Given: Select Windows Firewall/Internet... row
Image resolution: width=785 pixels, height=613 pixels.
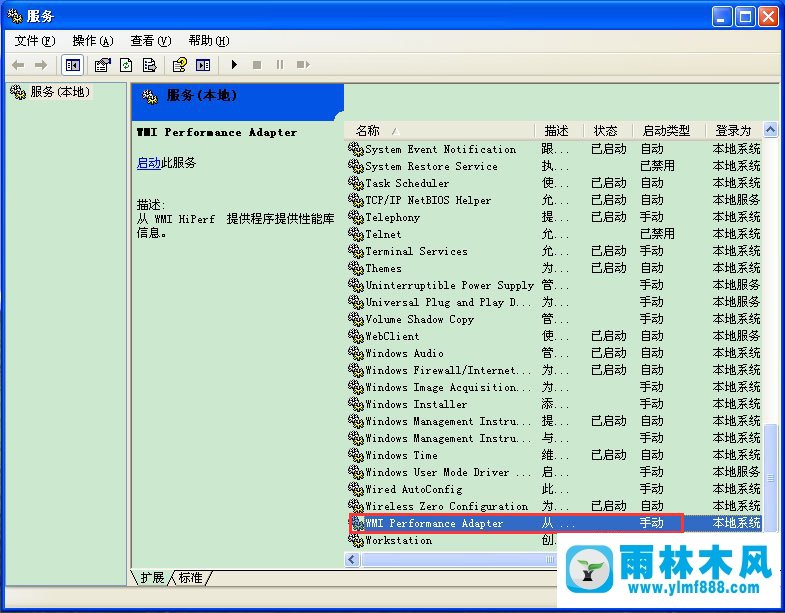Looking at the screenshot, I should click(x=554, y=371).
